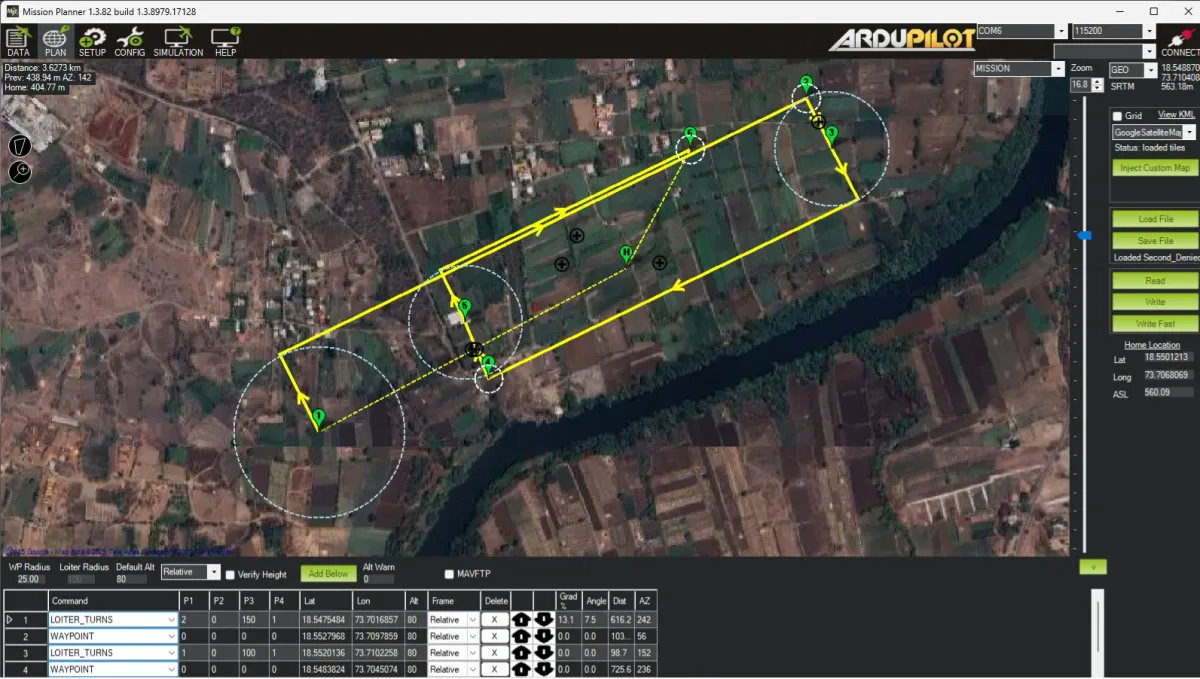The width and height of the screenshot is (1200, 679).
Task: Click the Home Location ASL field
Action: [1168, 394]
